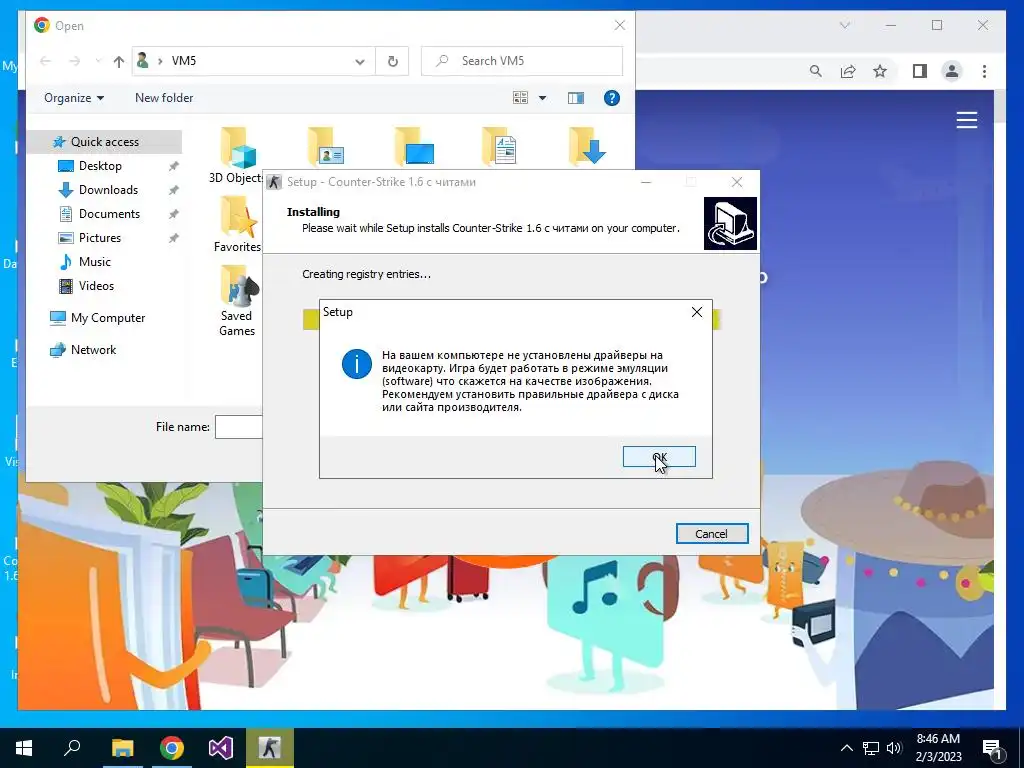
Task: Confirm the Setup message with OK
Action: (x=659, y=456)
